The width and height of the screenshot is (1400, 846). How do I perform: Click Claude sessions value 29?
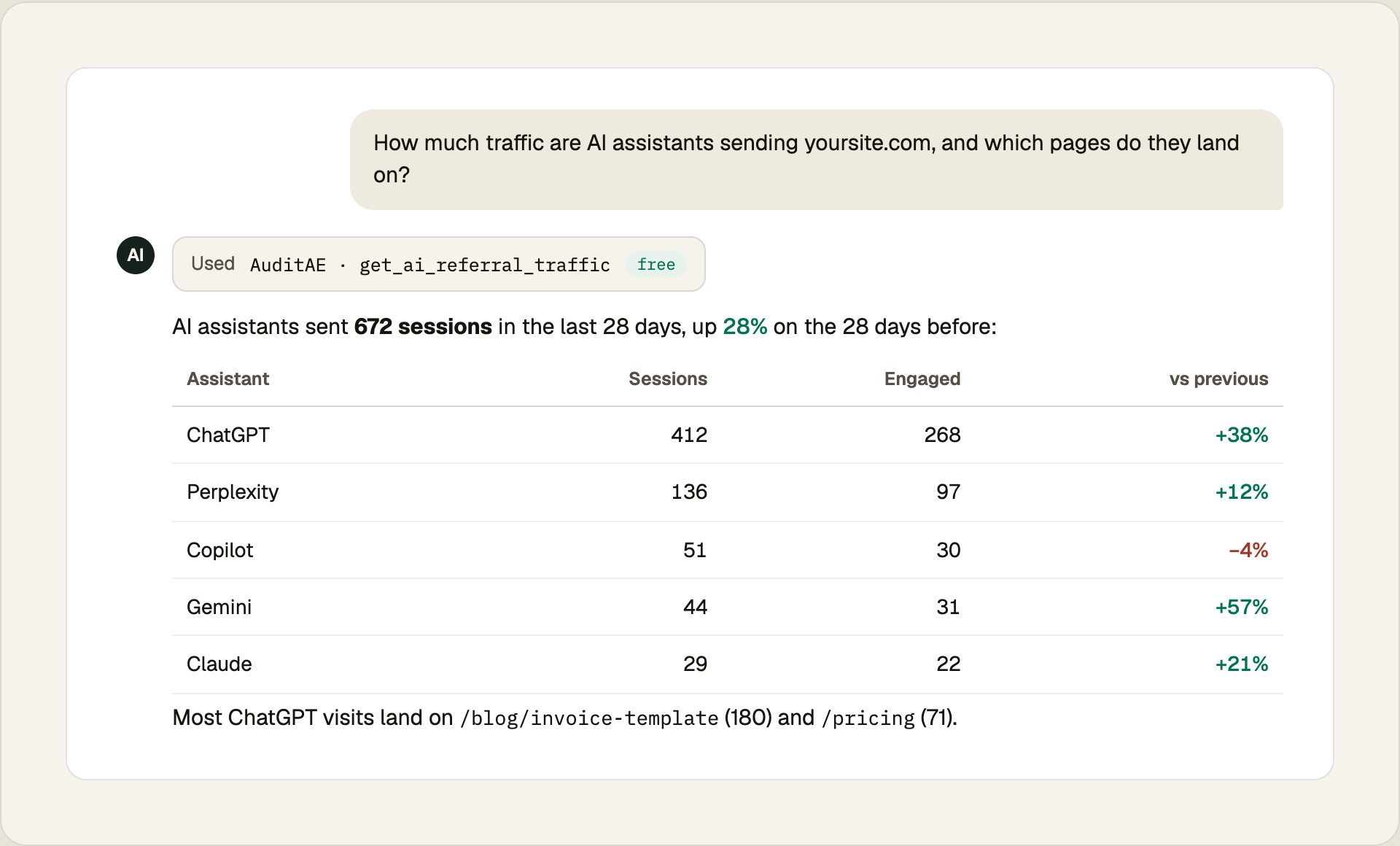695,664
